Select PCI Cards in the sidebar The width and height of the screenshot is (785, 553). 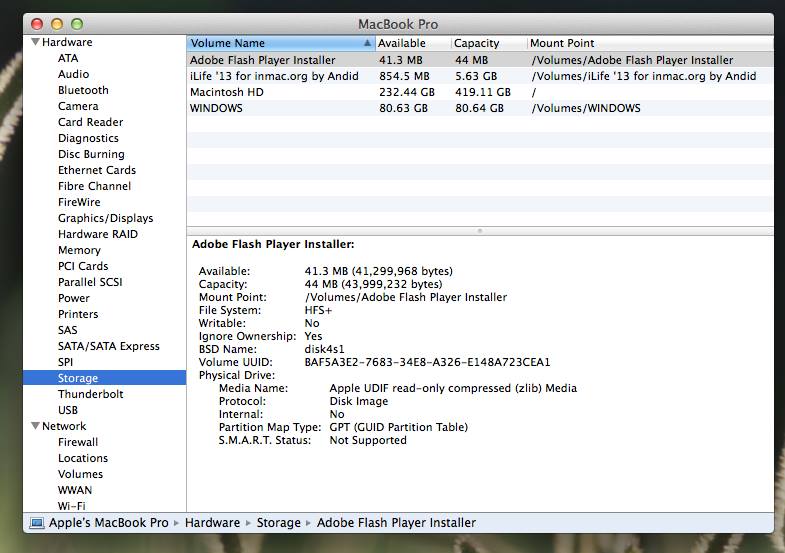(x=83, y=266)
